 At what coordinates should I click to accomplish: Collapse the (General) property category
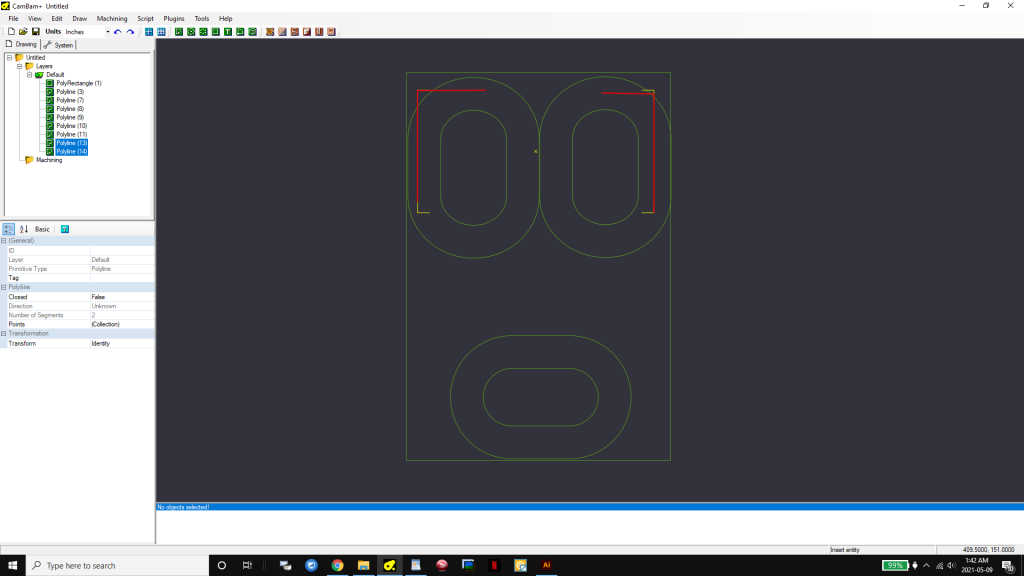[x=4, y=240]
